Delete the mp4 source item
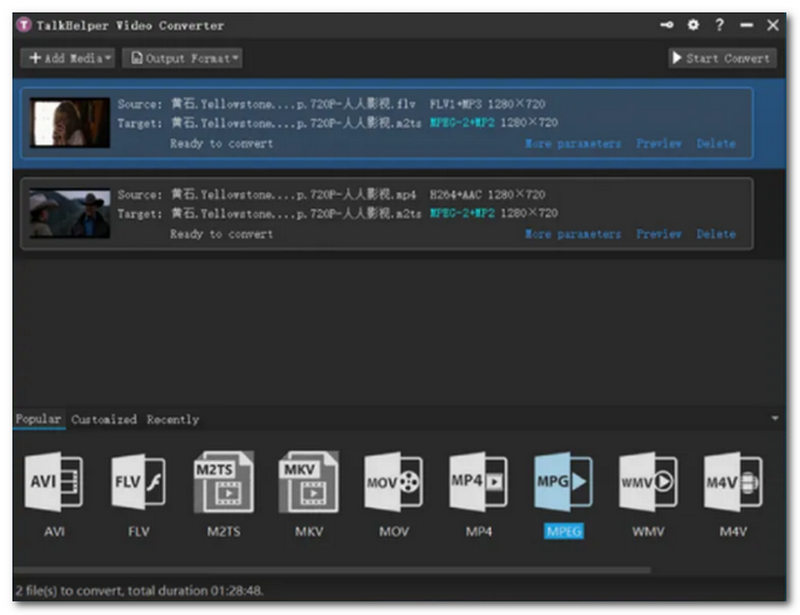 pos(716,234)
